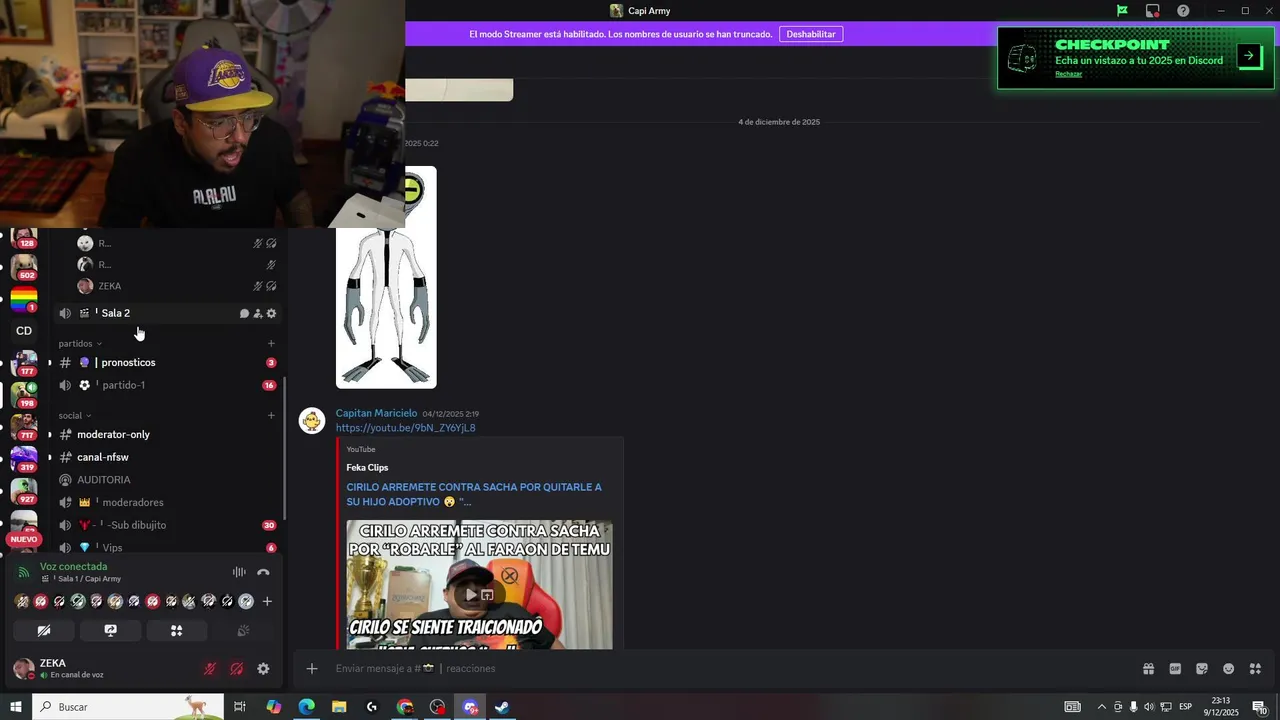1280x720 pixels.
Task: Open Sala 2 channel settings gear
Action: point(271,313)
